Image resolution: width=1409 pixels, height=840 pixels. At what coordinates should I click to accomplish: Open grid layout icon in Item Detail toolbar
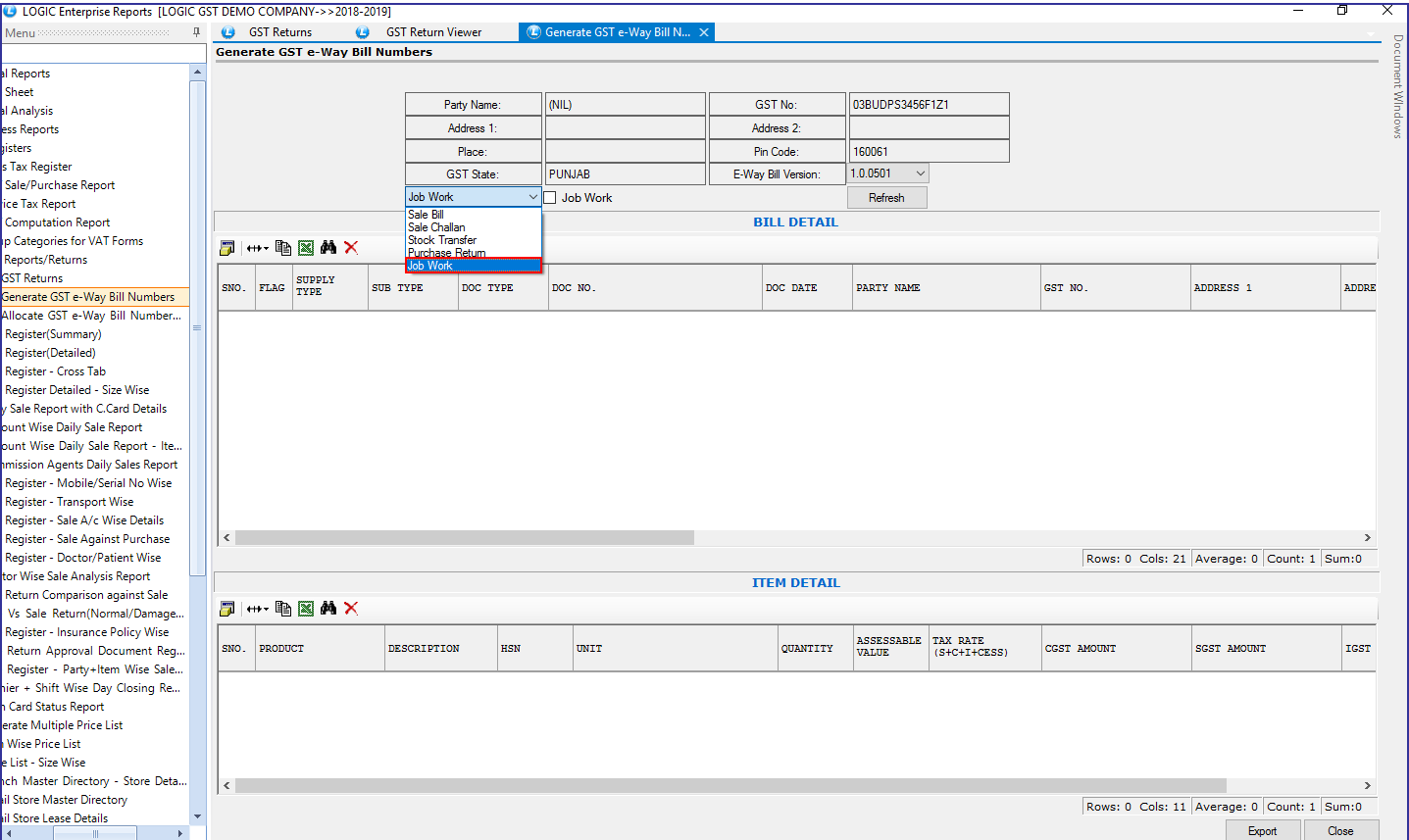tap(227, 609)
